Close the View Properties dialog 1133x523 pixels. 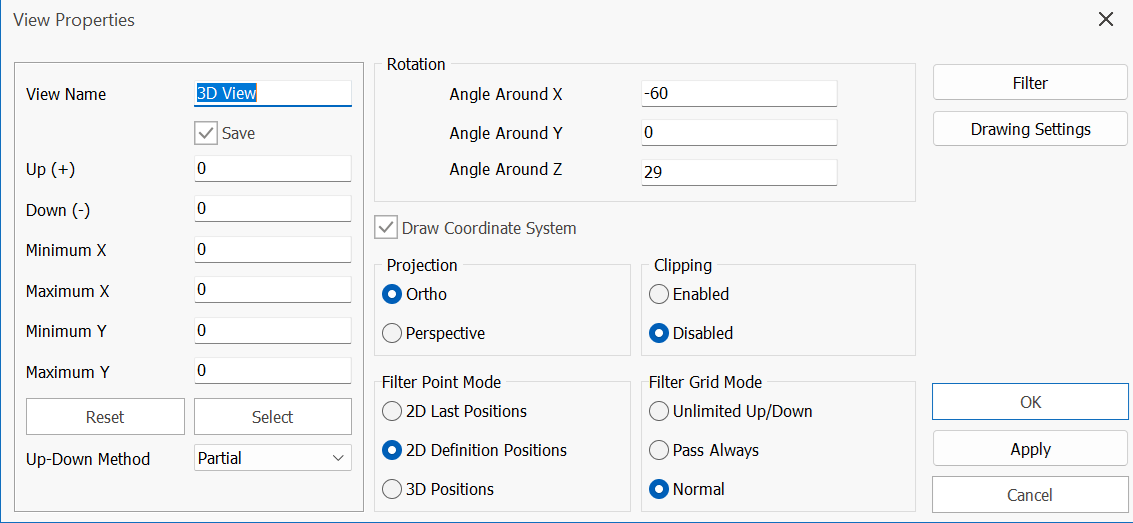(1105, 20)
